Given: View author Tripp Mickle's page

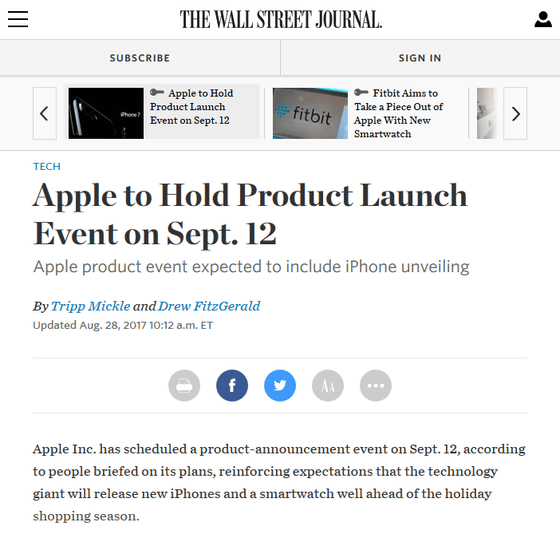Looking at the screenshot, I should (91, 306).
